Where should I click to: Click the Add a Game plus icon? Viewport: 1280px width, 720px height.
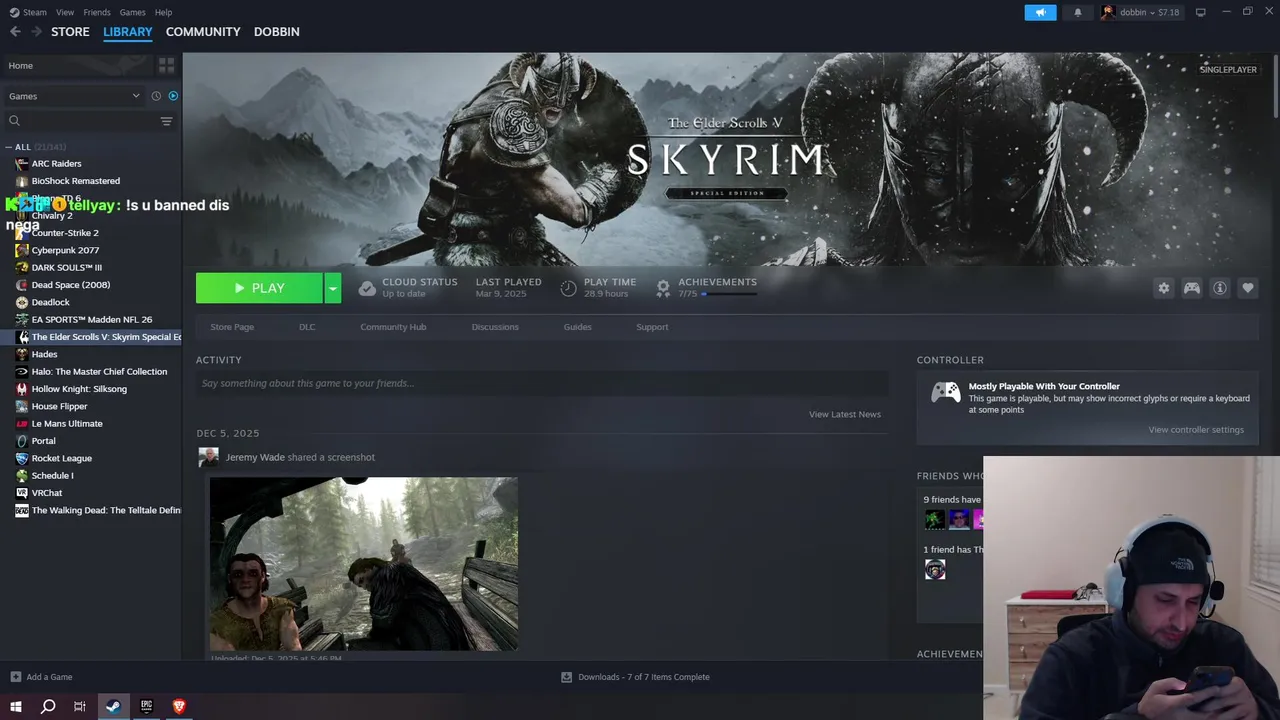pos(15,677)
